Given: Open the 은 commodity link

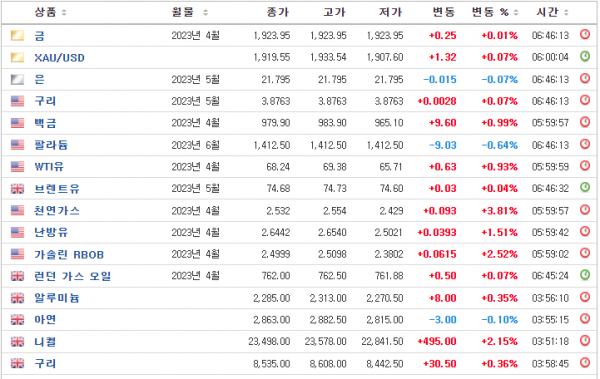Looking at the screenshot, I should click(40, 80).
